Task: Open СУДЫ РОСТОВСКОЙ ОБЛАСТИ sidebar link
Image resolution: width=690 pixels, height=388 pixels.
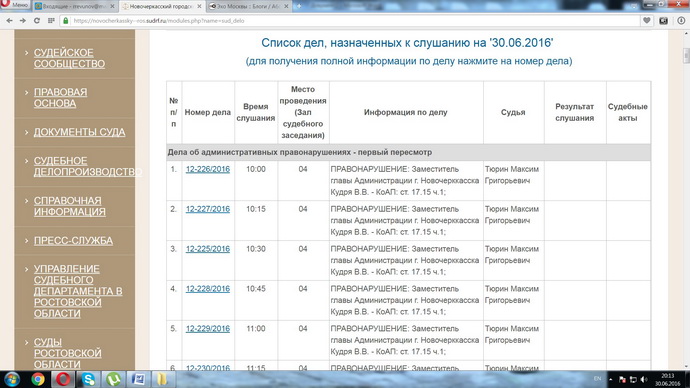Action: tap(67, 353)
